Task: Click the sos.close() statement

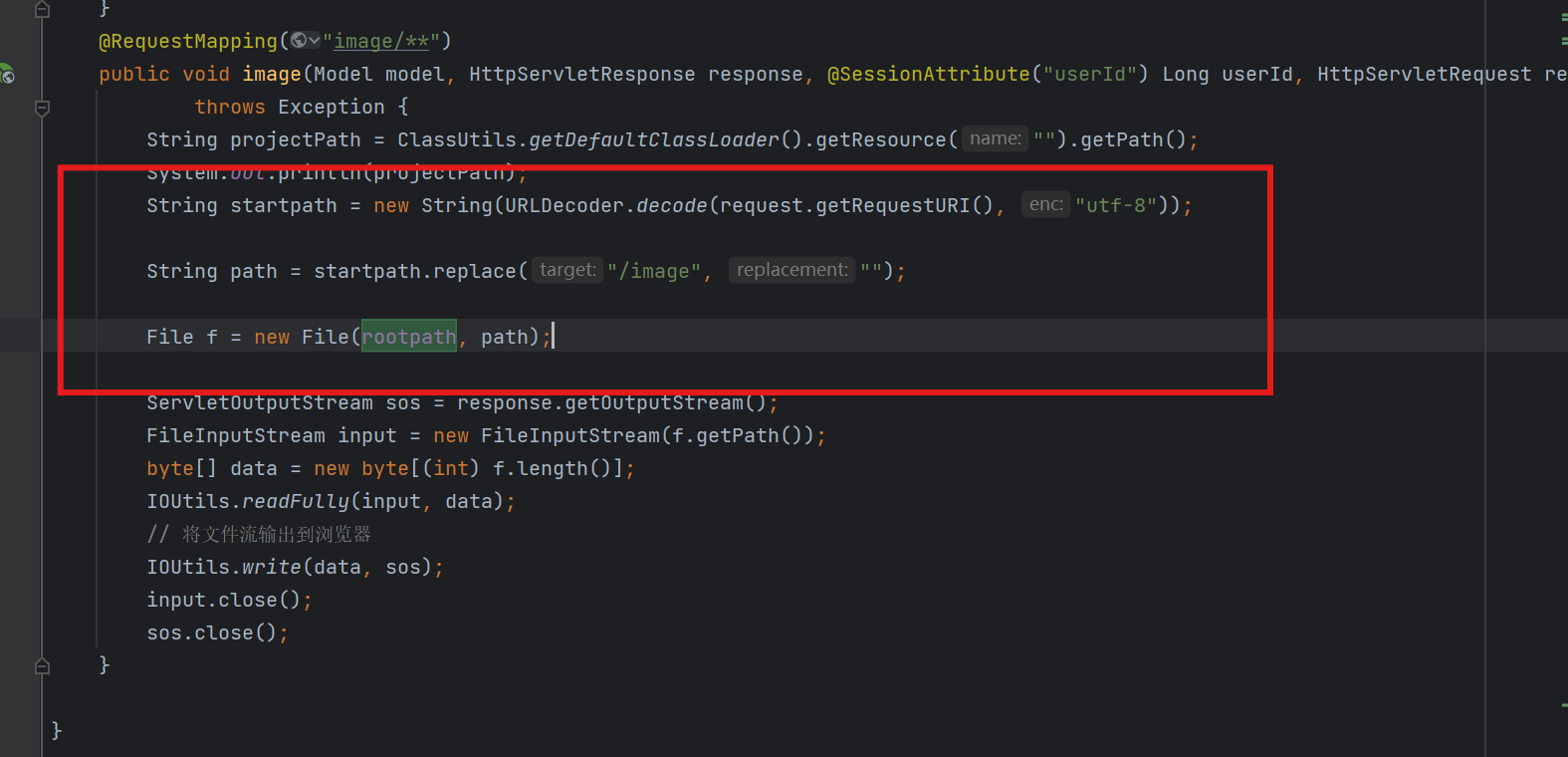Action: tap(217, 632)
